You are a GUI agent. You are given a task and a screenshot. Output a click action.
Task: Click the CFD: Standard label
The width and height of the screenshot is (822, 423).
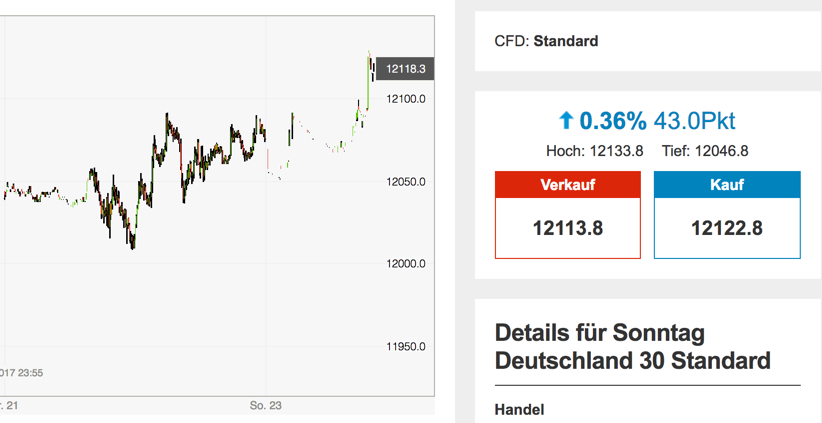pyautogui.click(x=546, y=41)
